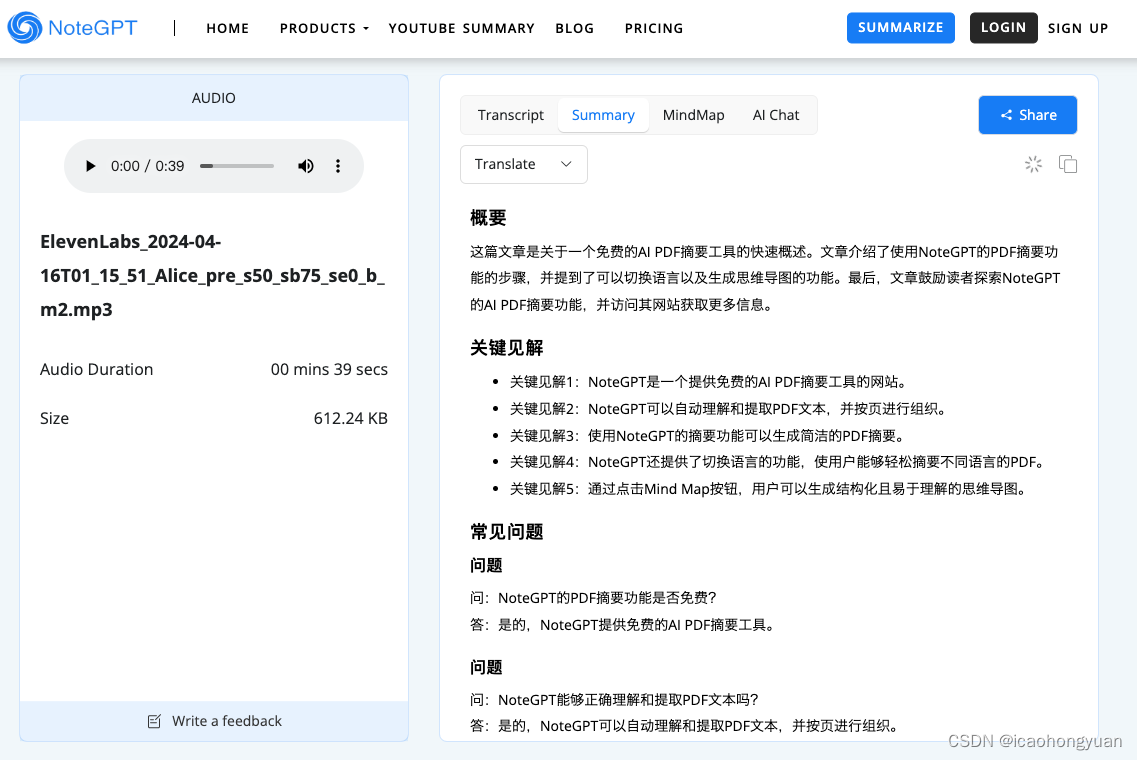Open the Pricing page
Screen dimensions: 1137x760
pos(654,28)
